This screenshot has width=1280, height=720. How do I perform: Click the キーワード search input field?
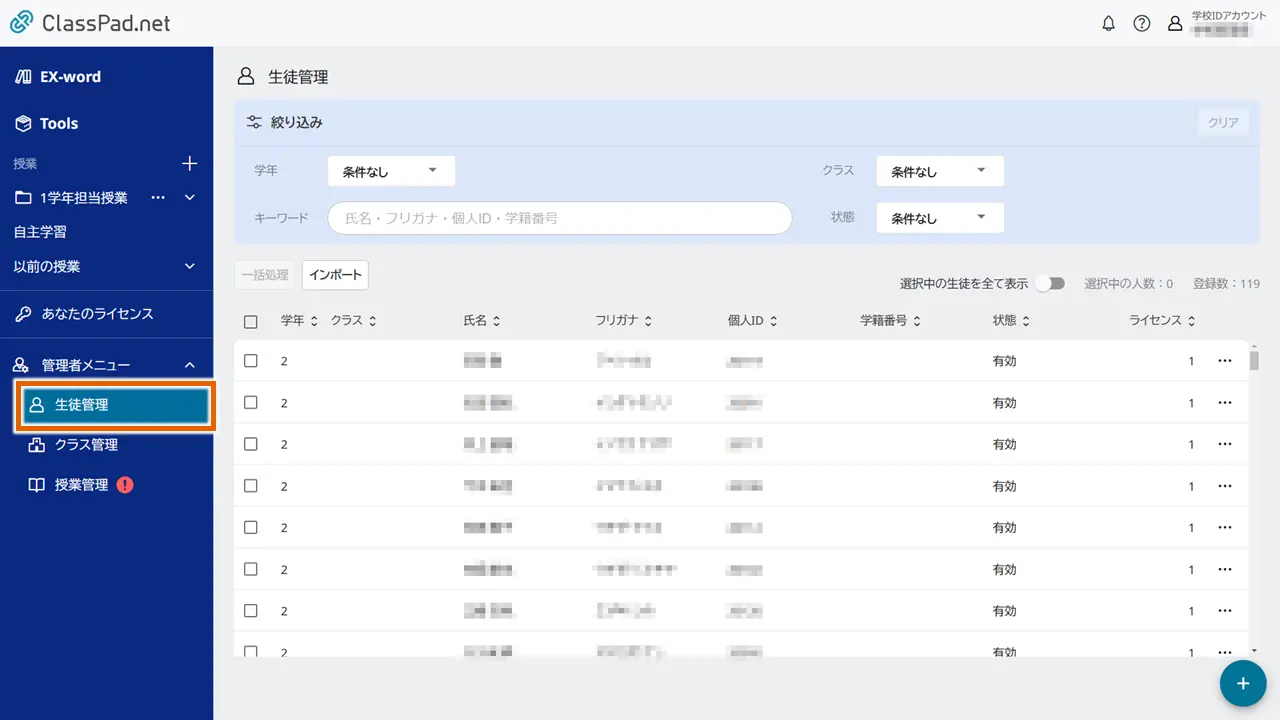559,217
